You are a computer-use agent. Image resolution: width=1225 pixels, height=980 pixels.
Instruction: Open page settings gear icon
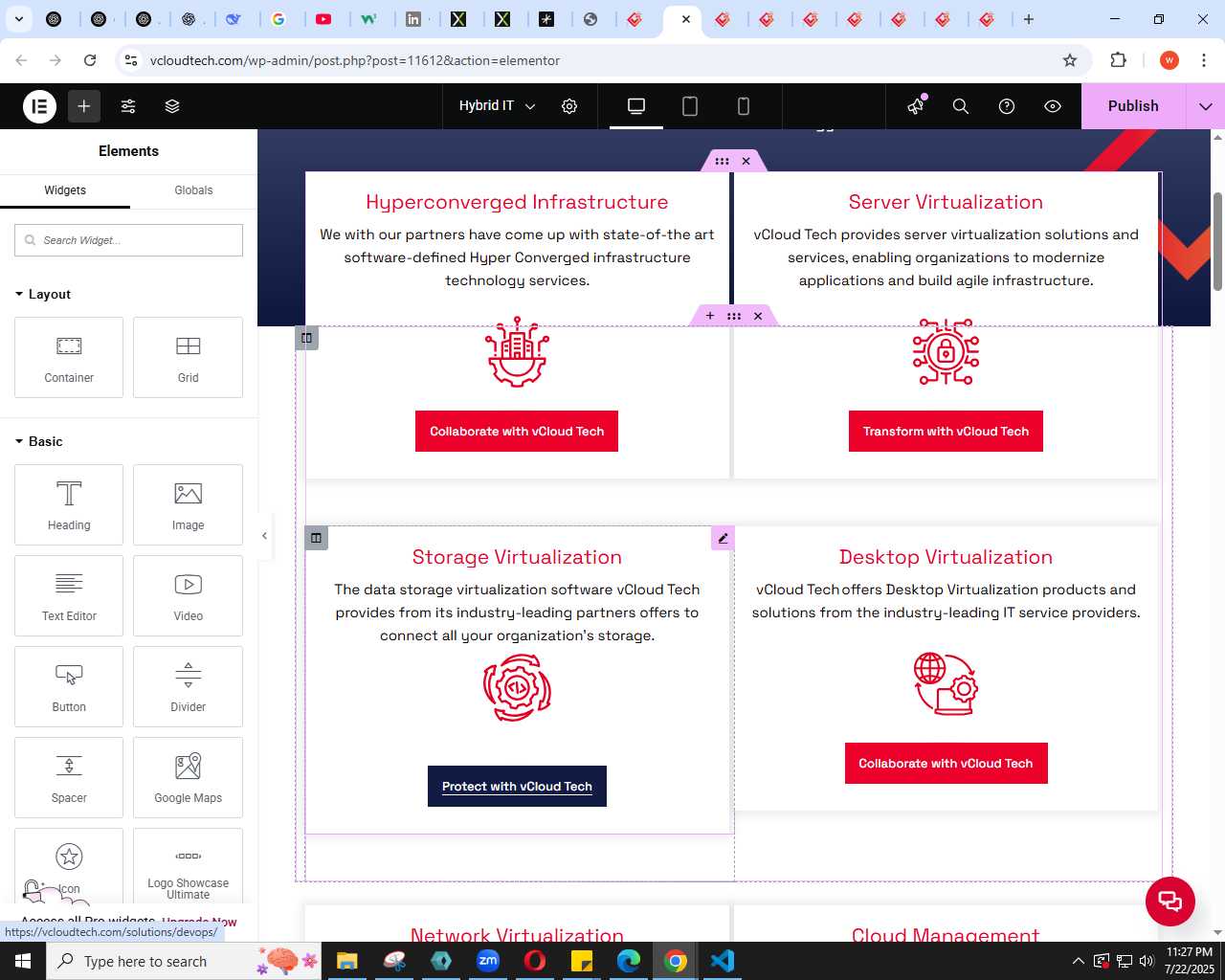pyautogui.click(x=569, y=106)
